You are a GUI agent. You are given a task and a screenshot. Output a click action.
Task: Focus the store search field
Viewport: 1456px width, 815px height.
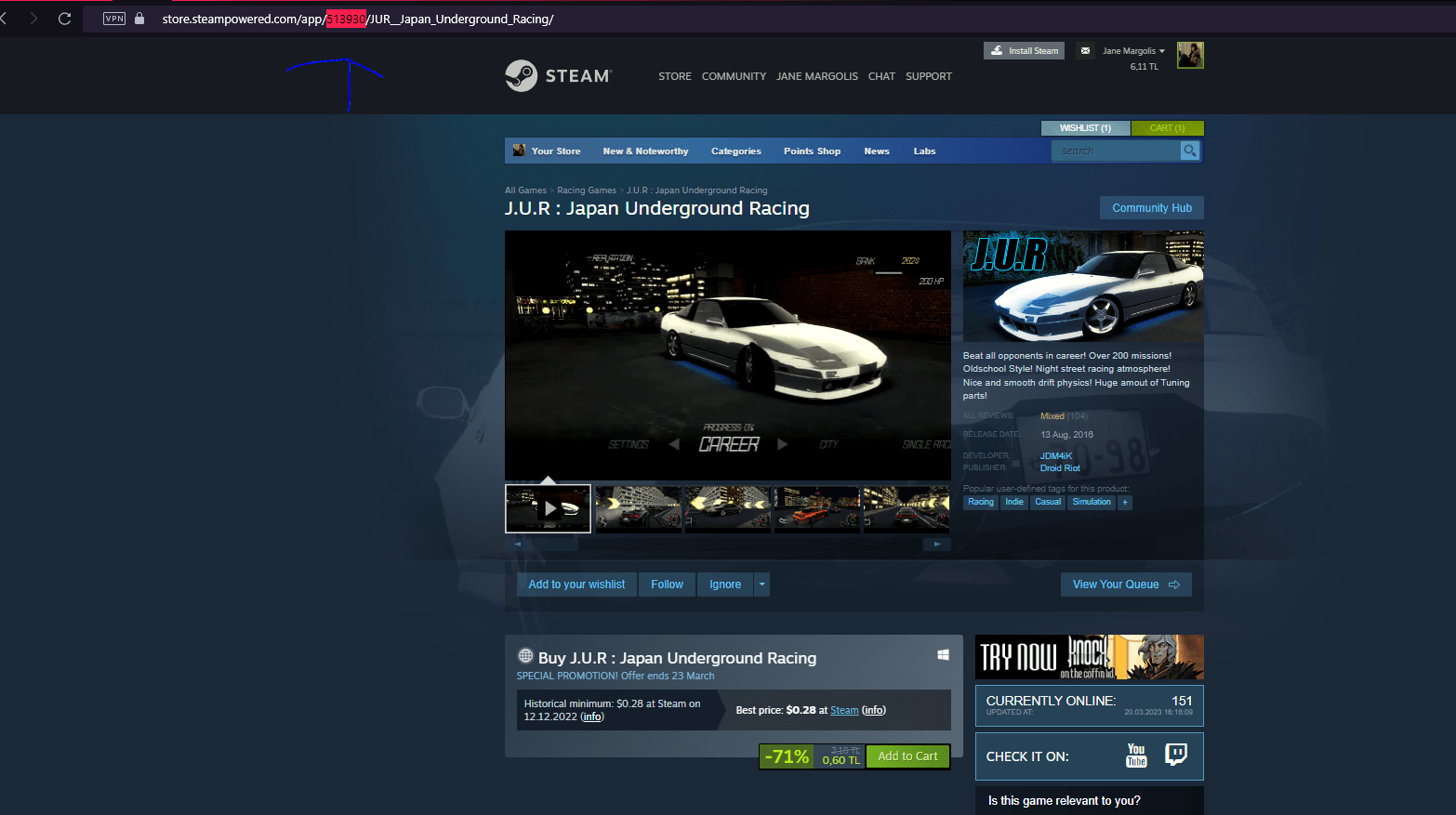[1116, 151]
